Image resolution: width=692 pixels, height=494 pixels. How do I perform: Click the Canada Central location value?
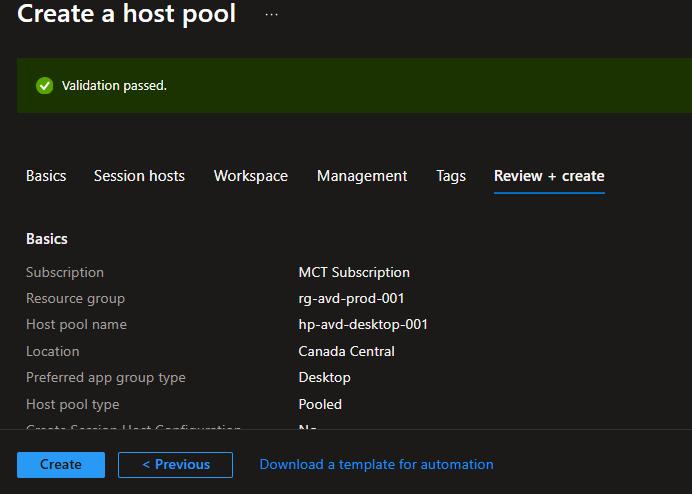(x=346, y=352)
